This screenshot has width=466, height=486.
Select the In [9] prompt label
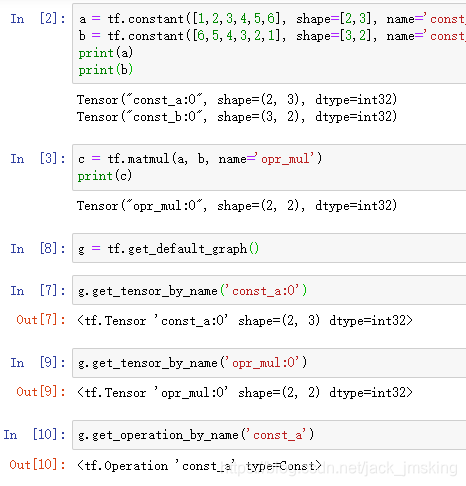click(x=38, y=363)
